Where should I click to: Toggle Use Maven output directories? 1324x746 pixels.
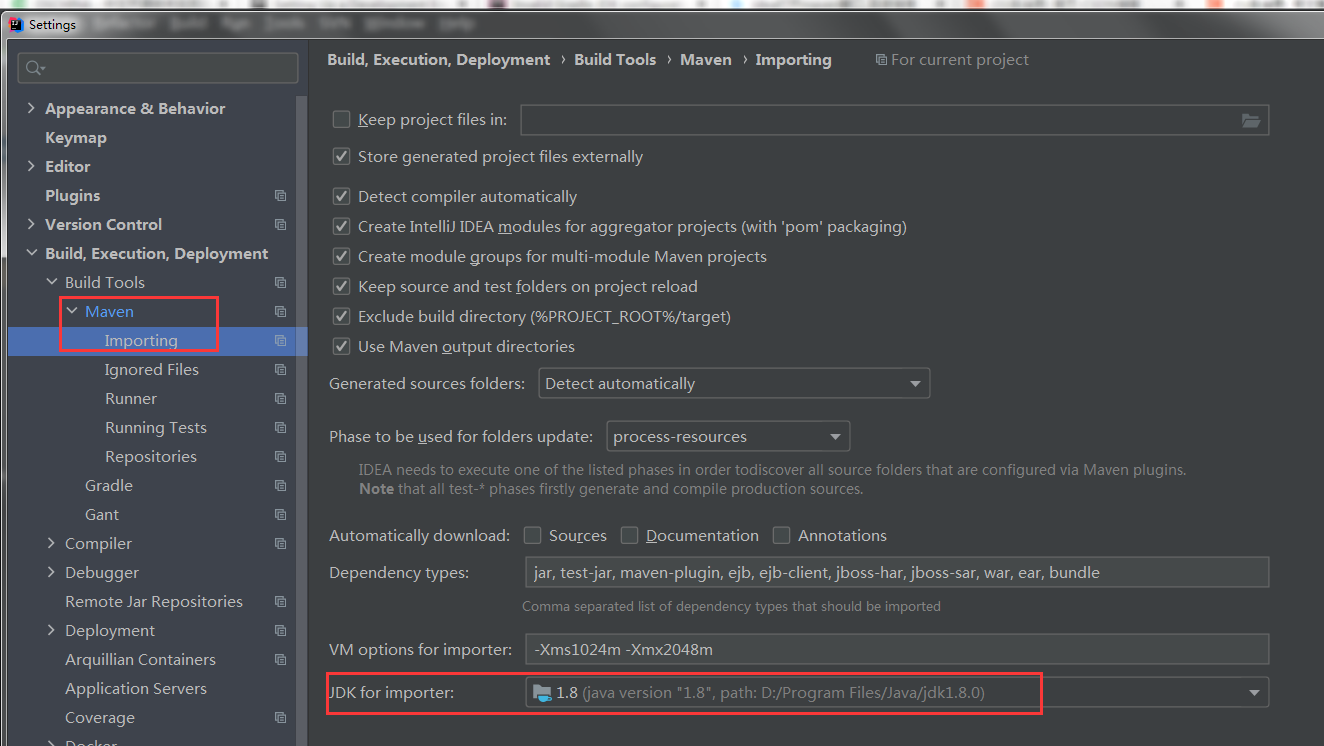coord(342,347)
